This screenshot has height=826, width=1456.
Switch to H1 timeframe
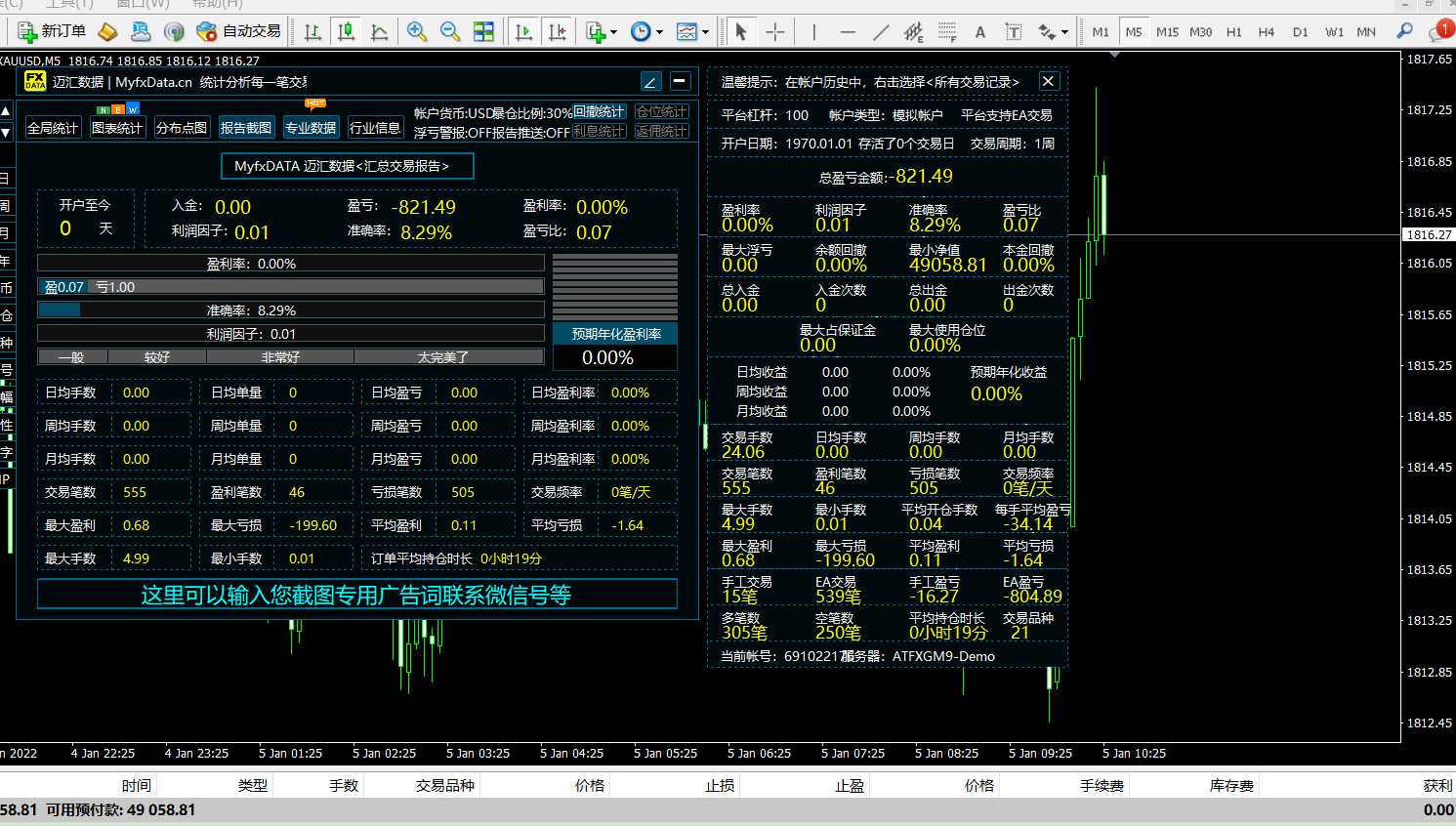(1234, 32)
